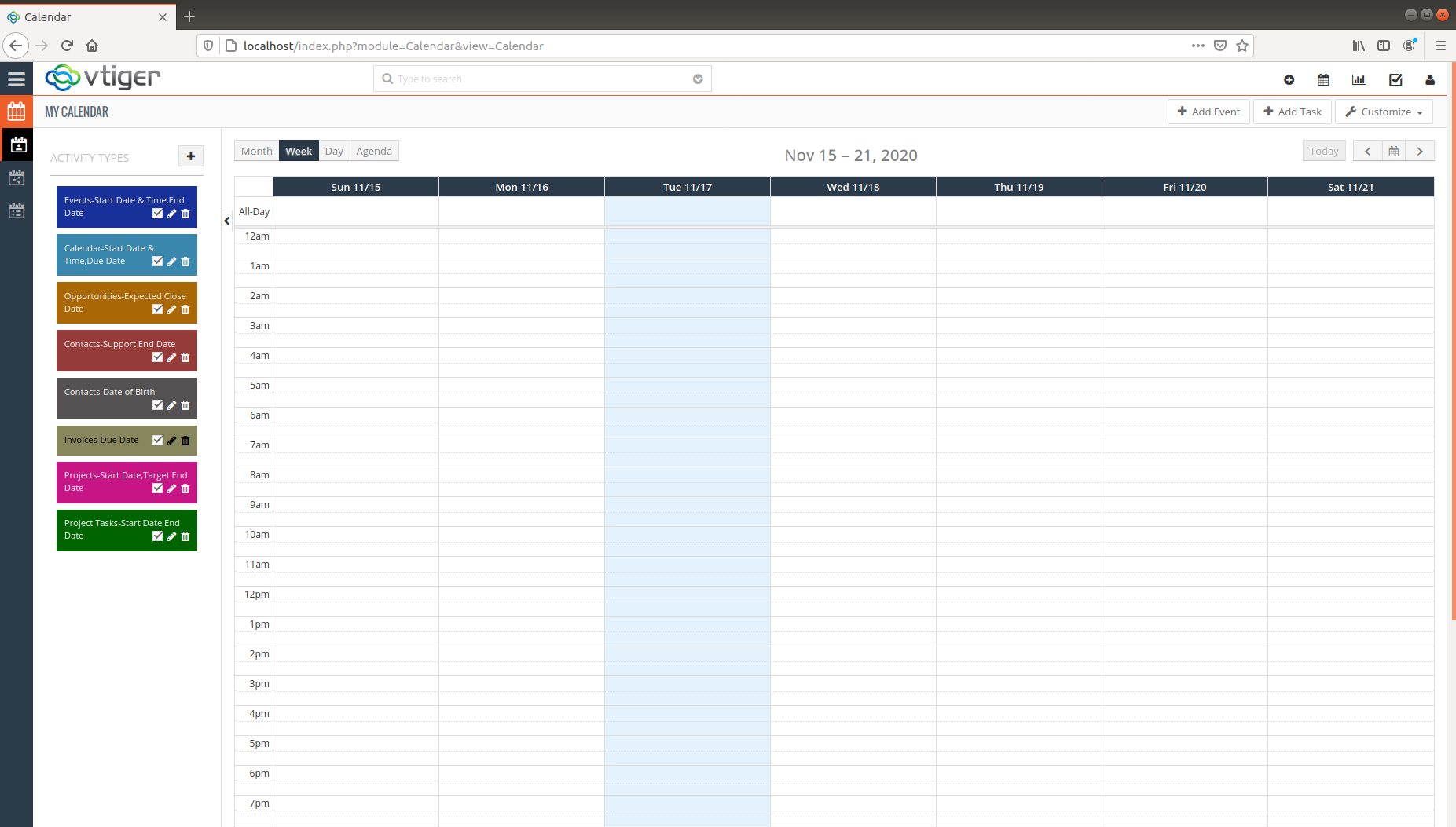Open the vtiger hamburger menu

pos(17,79)
